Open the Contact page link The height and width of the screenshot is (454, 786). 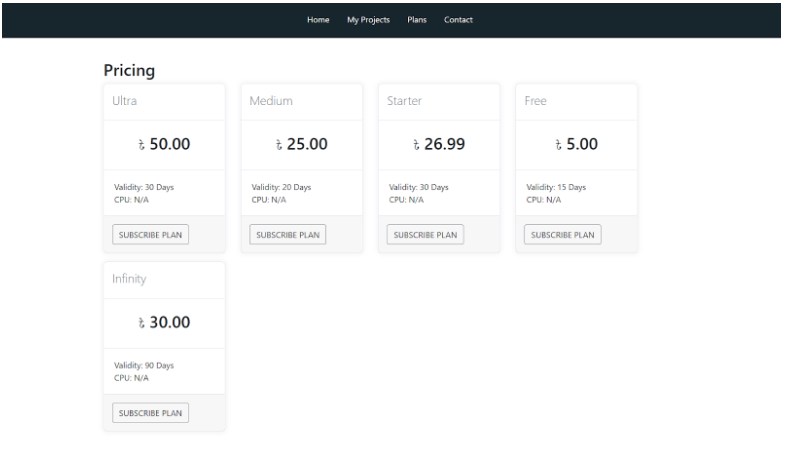pyautogui.click(x=458, y=20)
